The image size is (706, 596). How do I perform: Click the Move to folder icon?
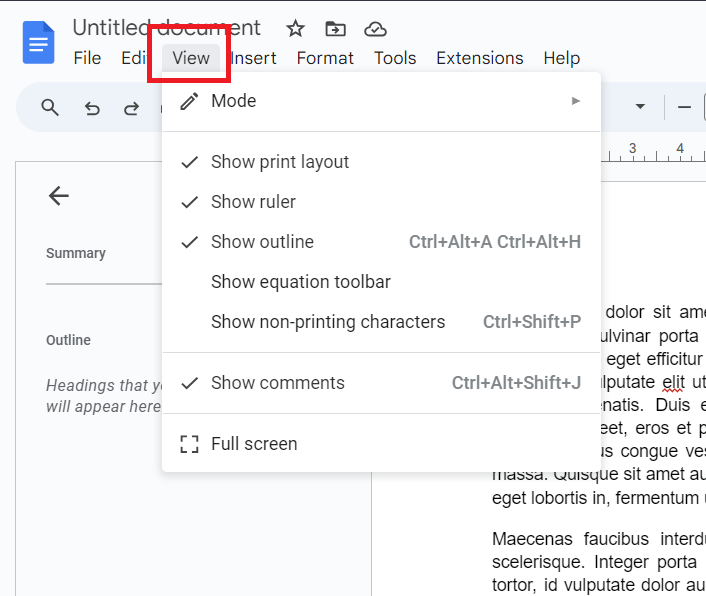click(335, 28)
